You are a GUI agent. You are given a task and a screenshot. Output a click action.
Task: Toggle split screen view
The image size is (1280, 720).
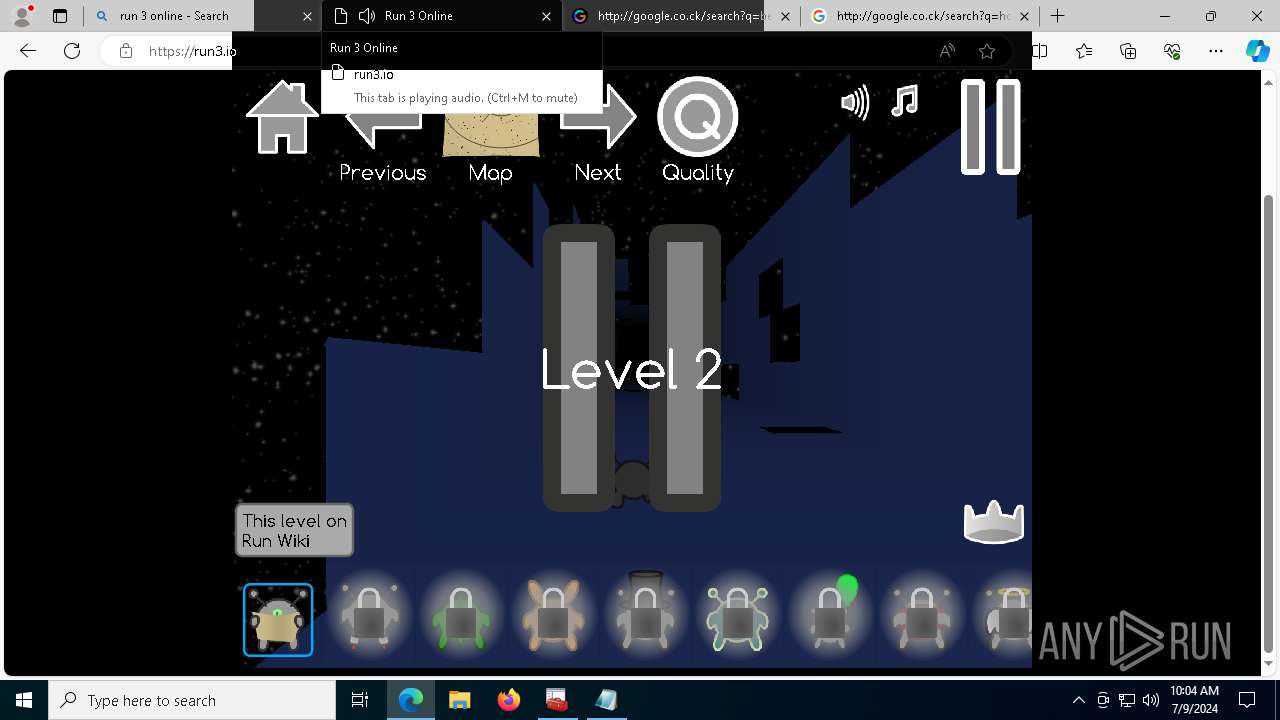1040,51
